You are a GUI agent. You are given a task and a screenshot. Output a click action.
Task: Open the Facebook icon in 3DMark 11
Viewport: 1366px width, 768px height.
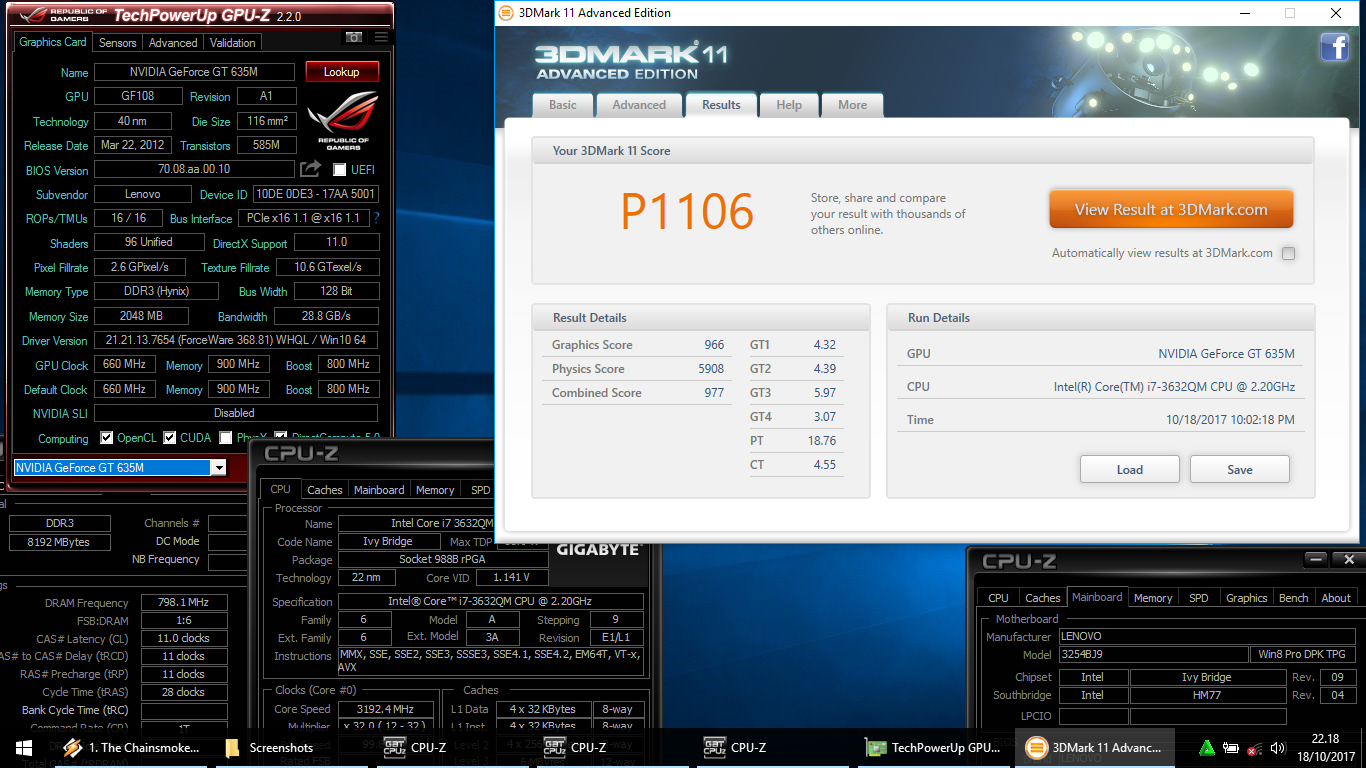pyautogui.click(x=1335, y=47)
